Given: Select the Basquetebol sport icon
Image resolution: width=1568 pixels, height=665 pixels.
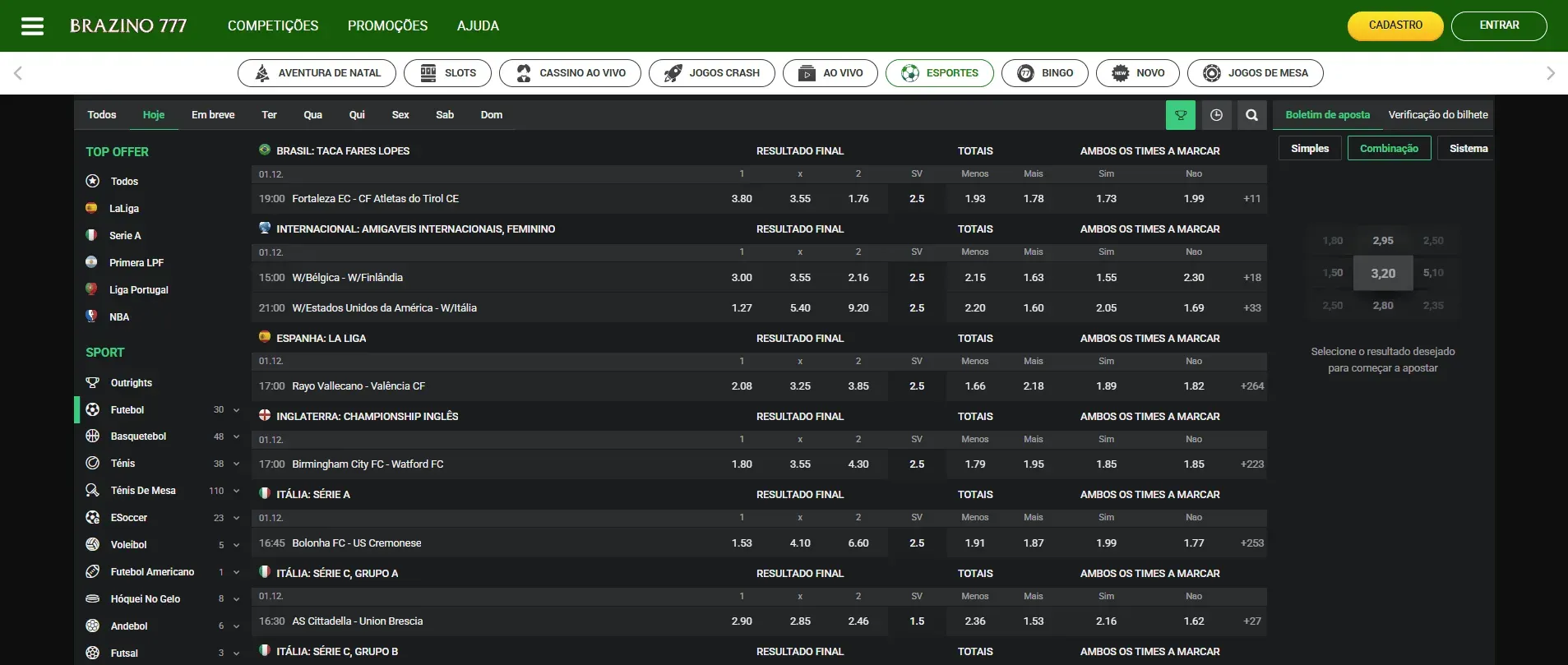Looking at the screenshot, I should (93, 436).
